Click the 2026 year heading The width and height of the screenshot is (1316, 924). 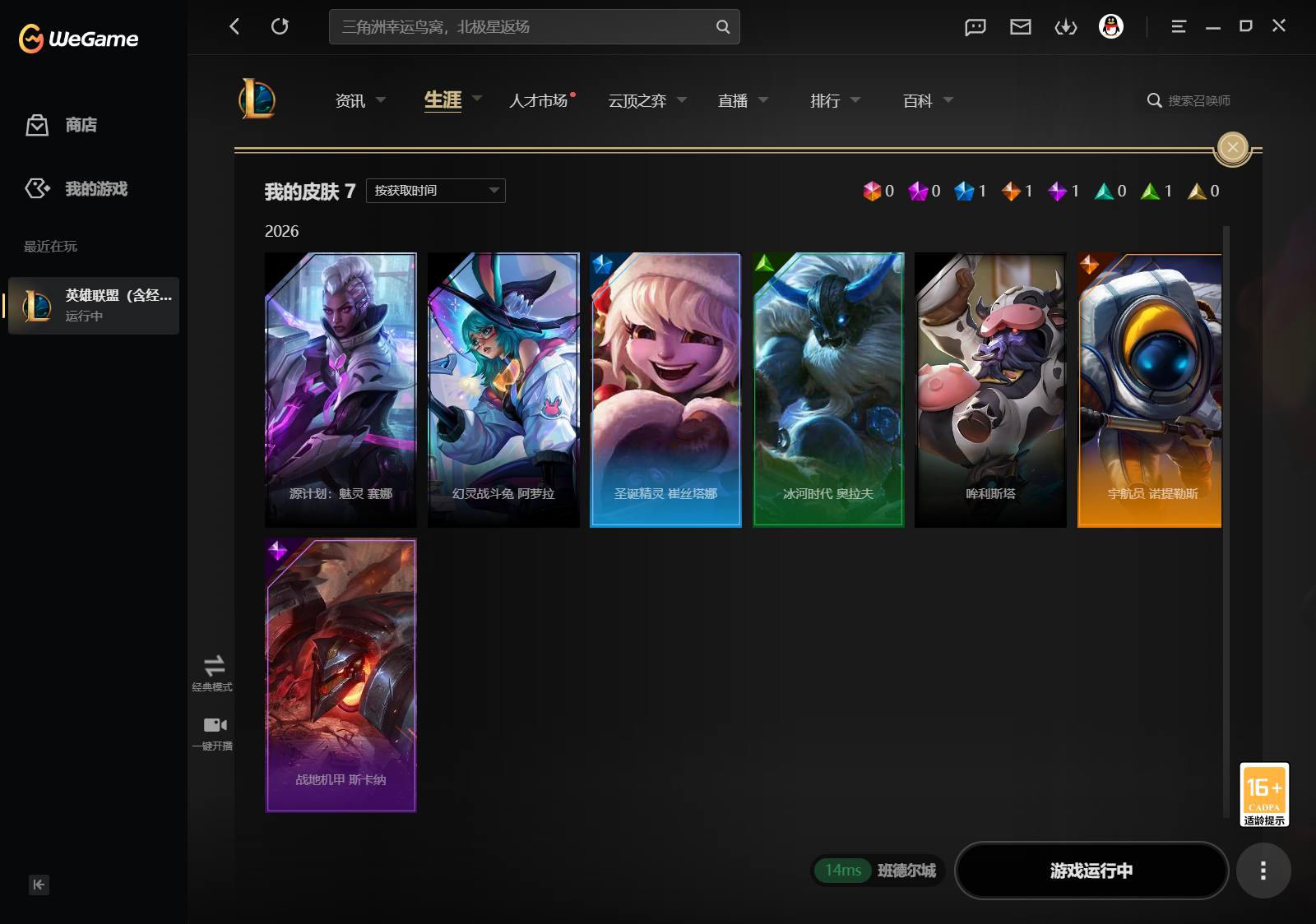point(281,231)
